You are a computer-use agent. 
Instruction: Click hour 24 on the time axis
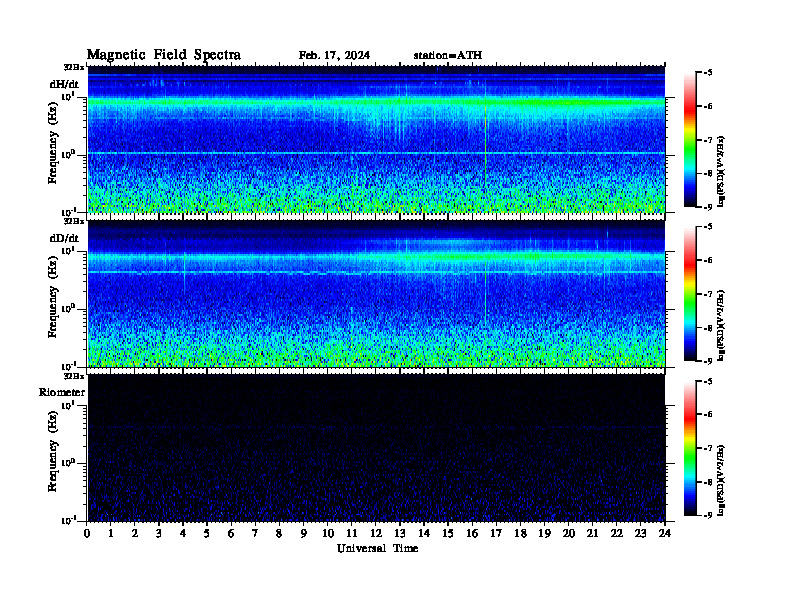pos(665,534)
